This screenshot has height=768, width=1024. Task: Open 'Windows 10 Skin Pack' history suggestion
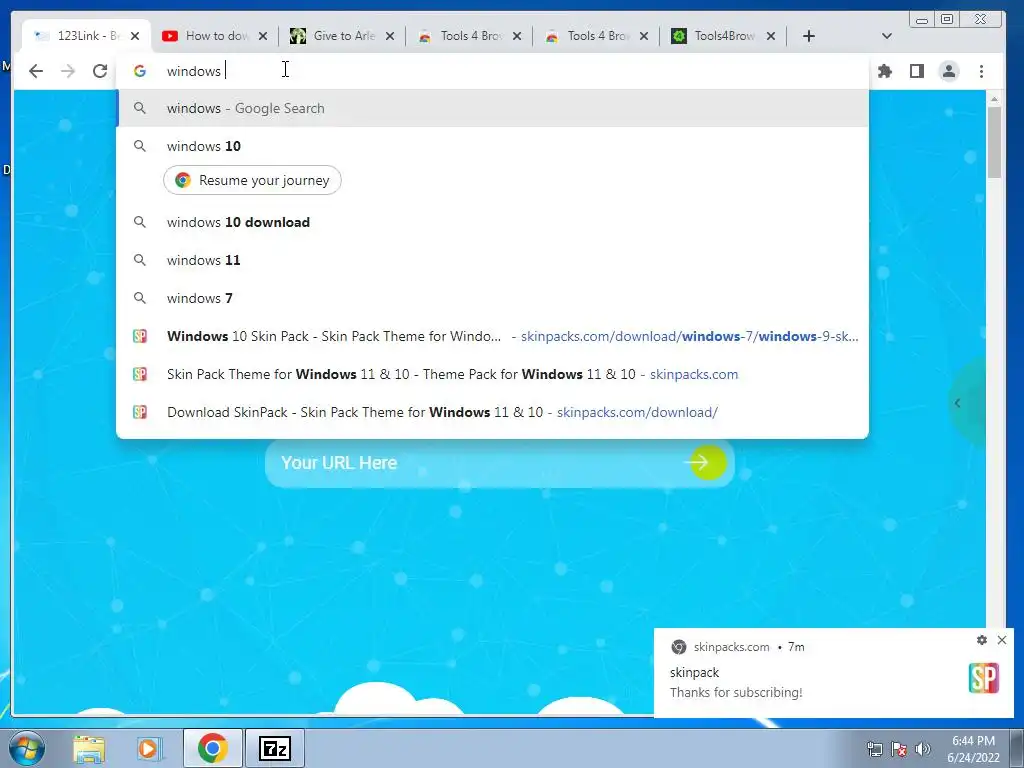[x=492, y=336]
